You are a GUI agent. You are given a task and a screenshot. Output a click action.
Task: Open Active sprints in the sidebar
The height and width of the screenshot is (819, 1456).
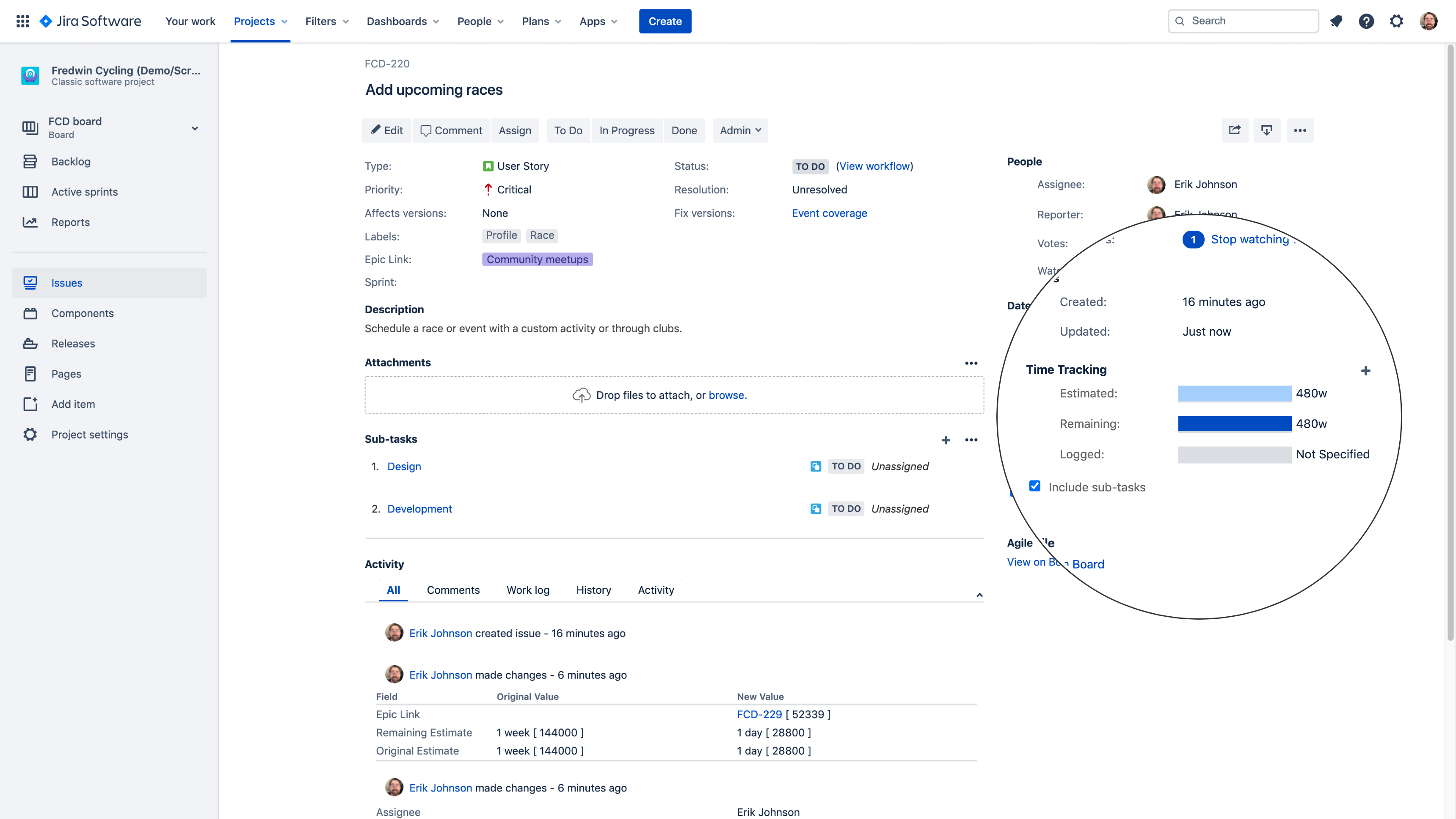[110, 192]
